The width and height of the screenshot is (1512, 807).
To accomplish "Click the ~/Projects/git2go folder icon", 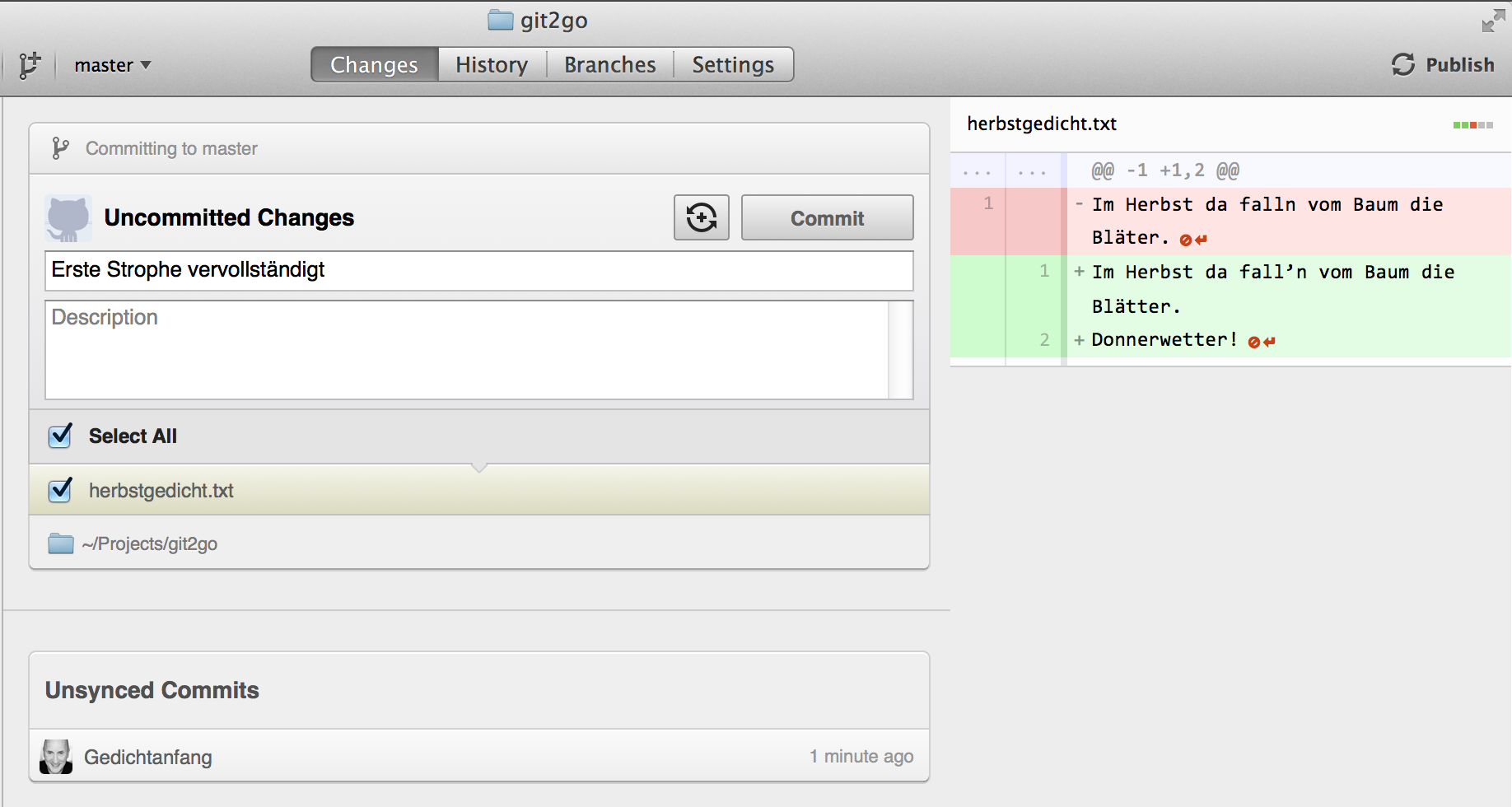I will tap(61, 543).
